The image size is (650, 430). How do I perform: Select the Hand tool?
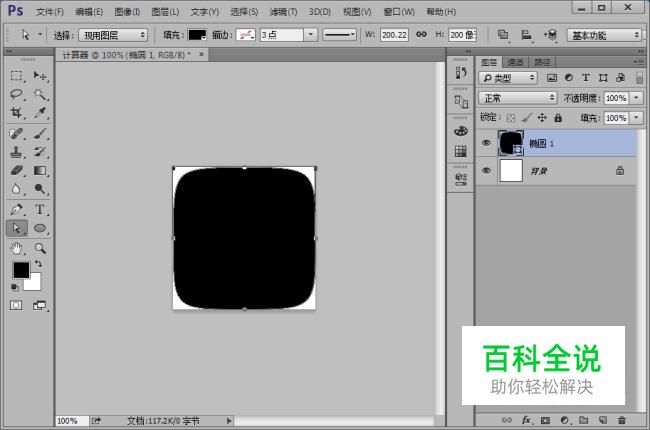(16, 248)
